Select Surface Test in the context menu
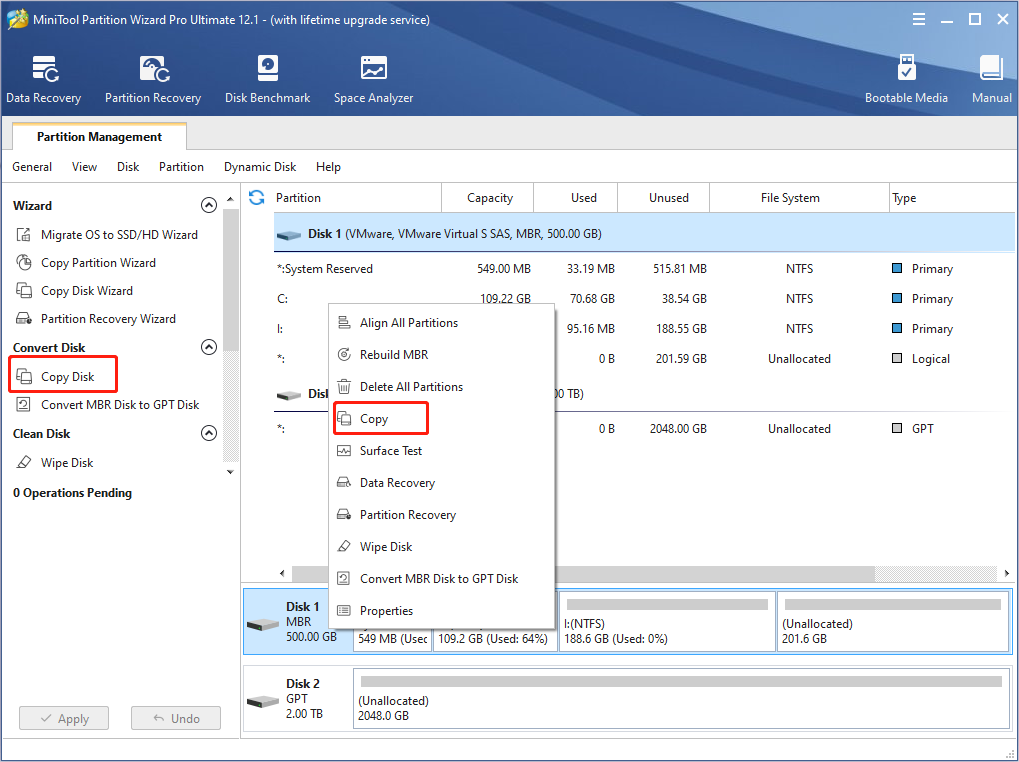The image size is (1019, 762). click(390, 451)
